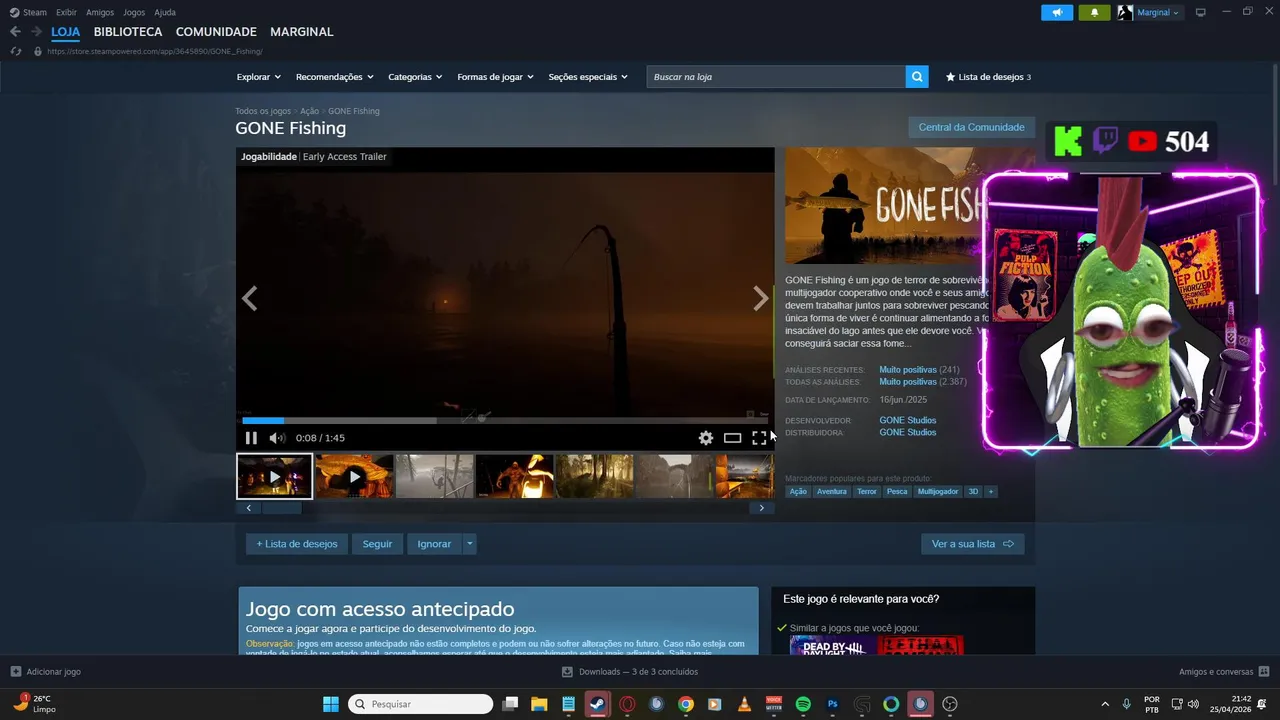Click the Ignorar button
Viewport: 1280px width, 720px height.
[434, 544]
